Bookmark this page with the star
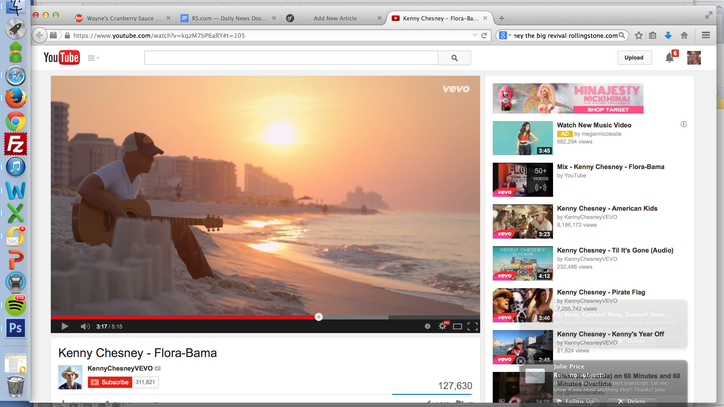This screenshot has height=407, width=724. coord(639,36)
